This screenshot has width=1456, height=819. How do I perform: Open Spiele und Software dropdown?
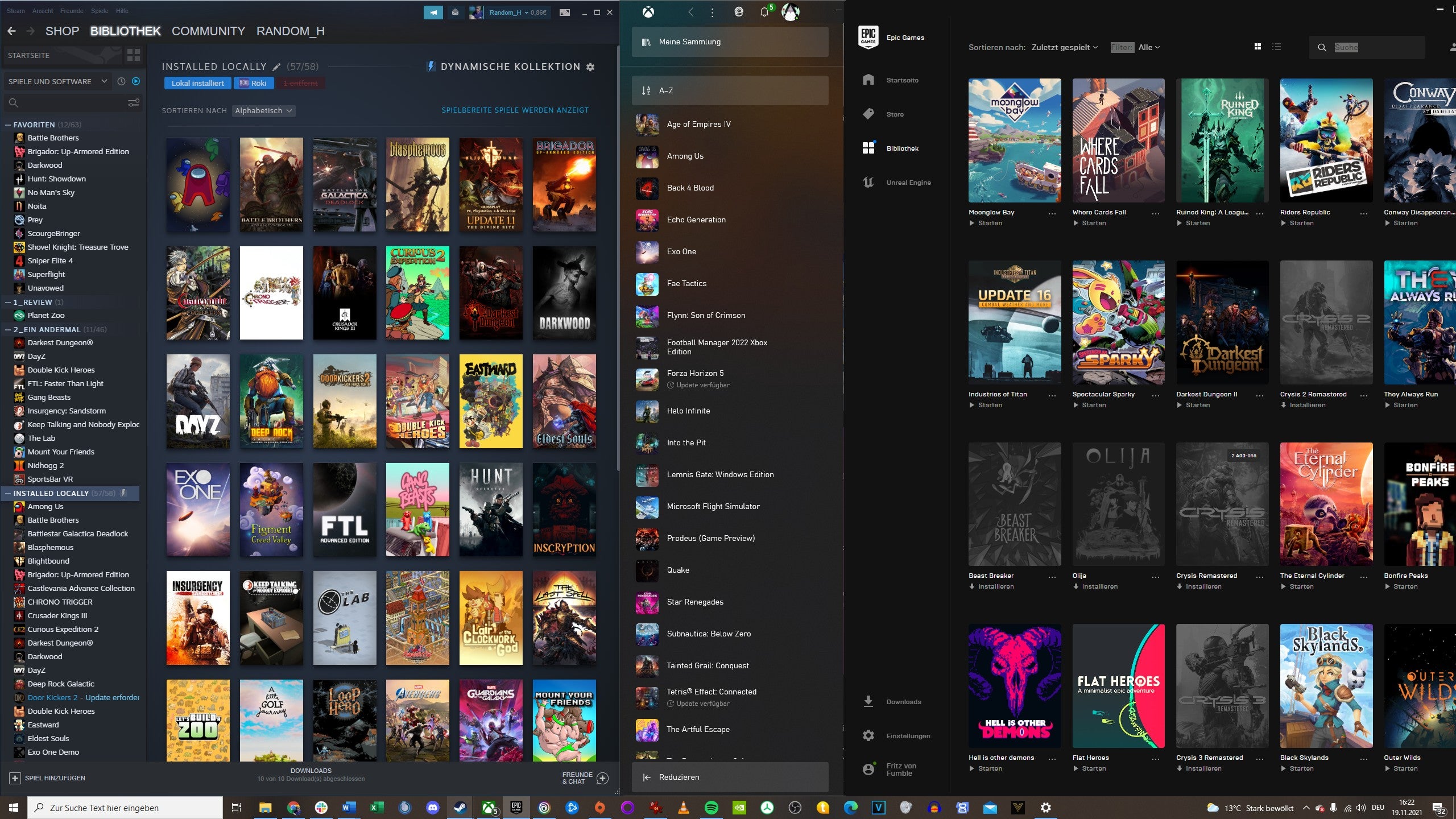(x=57, y=81)
